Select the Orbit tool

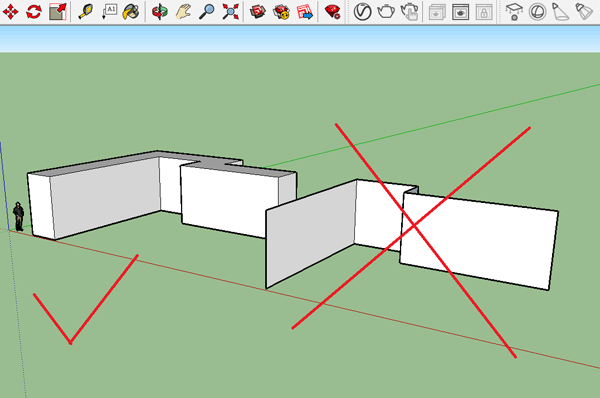(160, 12)
